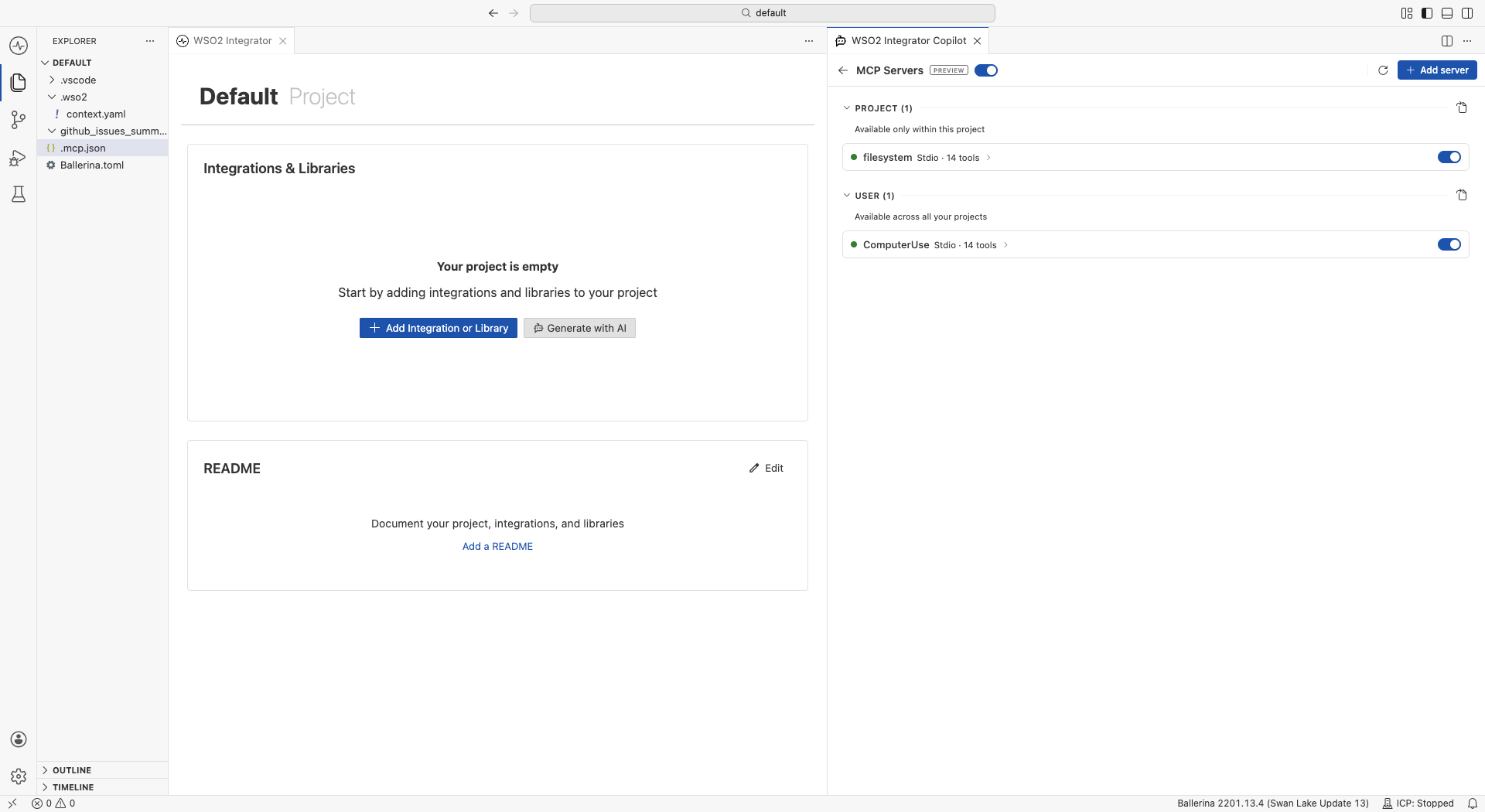Open the Accounts menu icon
Viewport: 1485px width, 812px height.
click(x=19, y=739)
